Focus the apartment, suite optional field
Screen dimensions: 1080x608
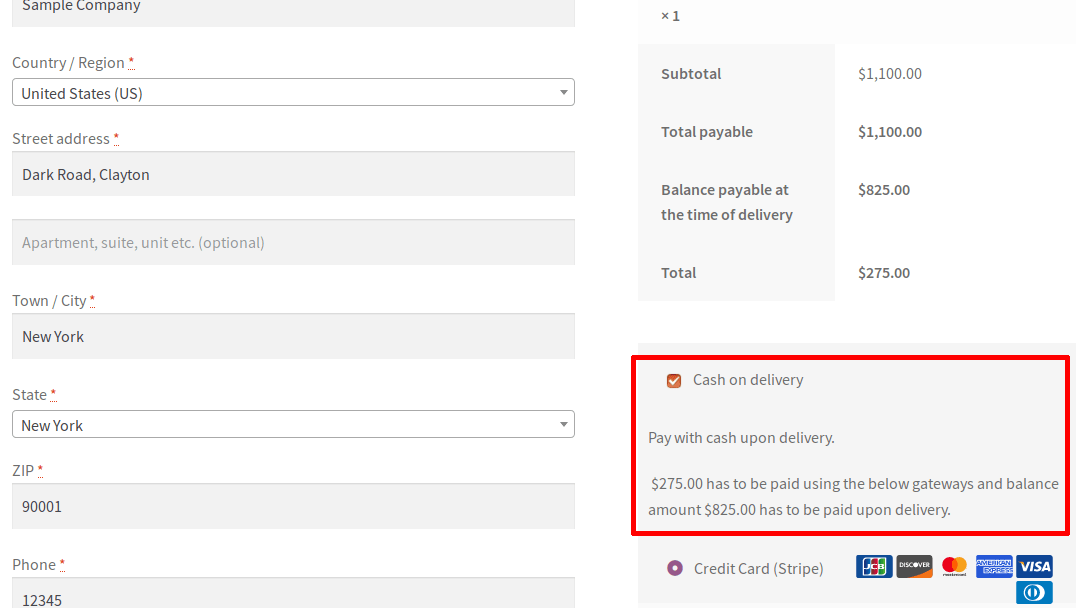click(x=292, y=242)
